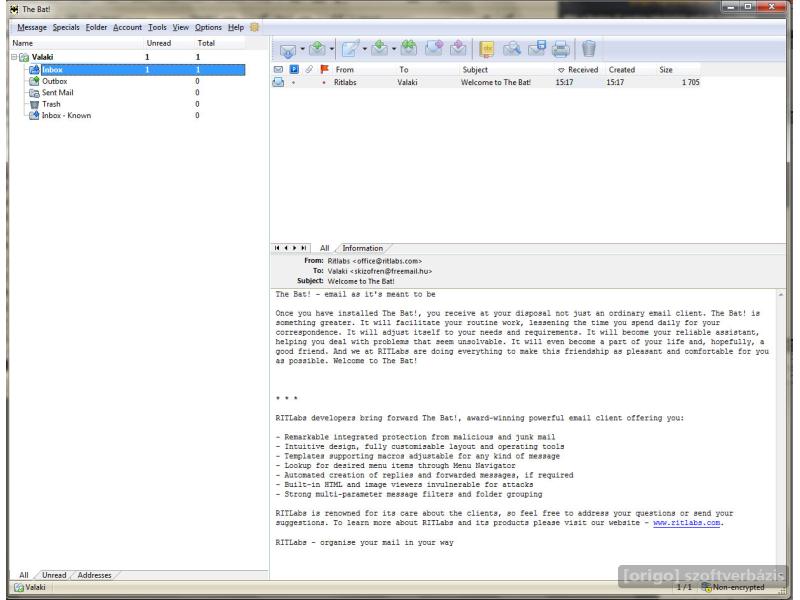Click the Save message floppy icon
The width and height of the screenshot is (800, 600).
(537, 48)
